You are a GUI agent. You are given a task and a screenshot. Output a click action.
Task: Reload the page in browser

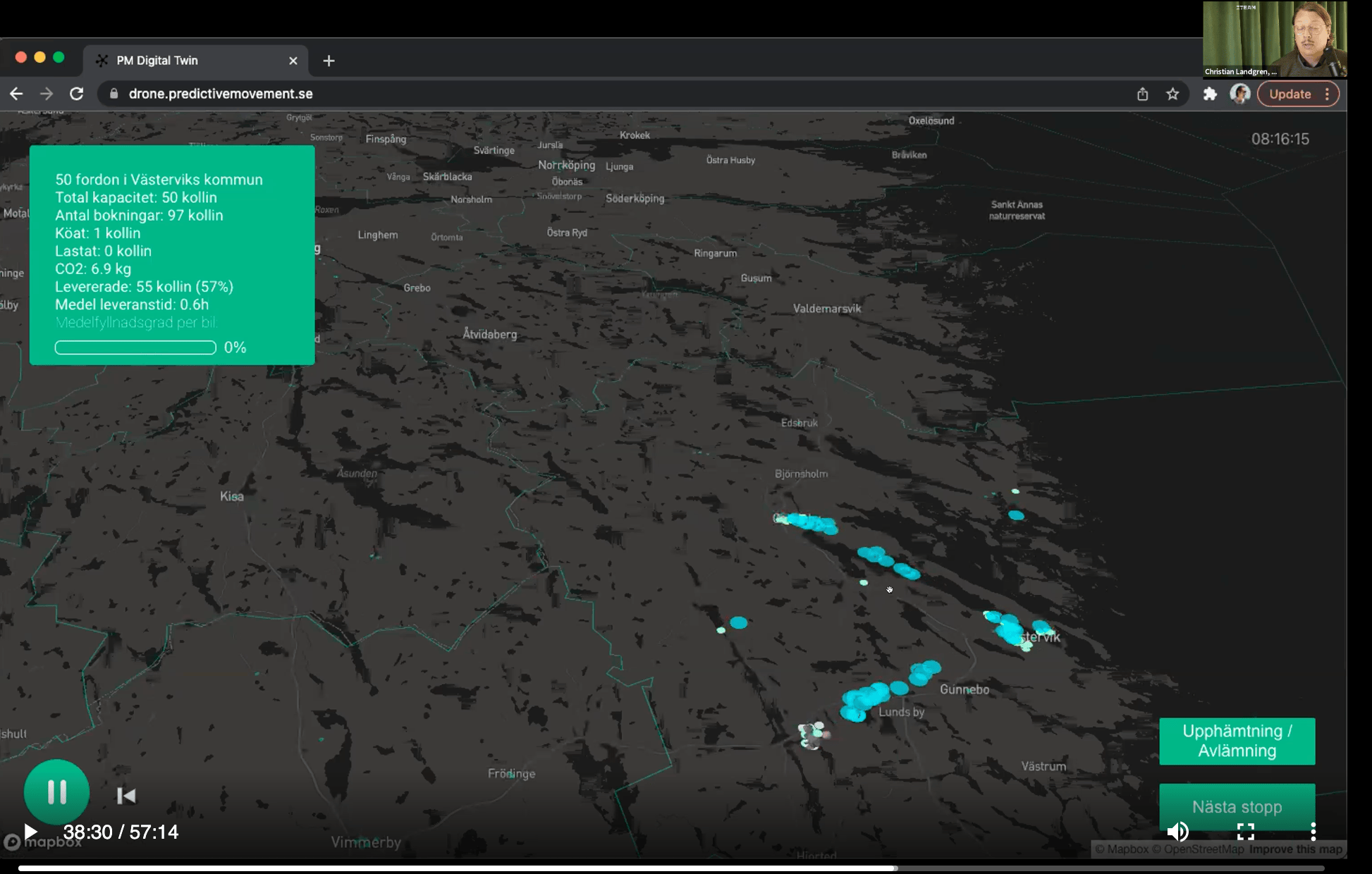point(77,94)
